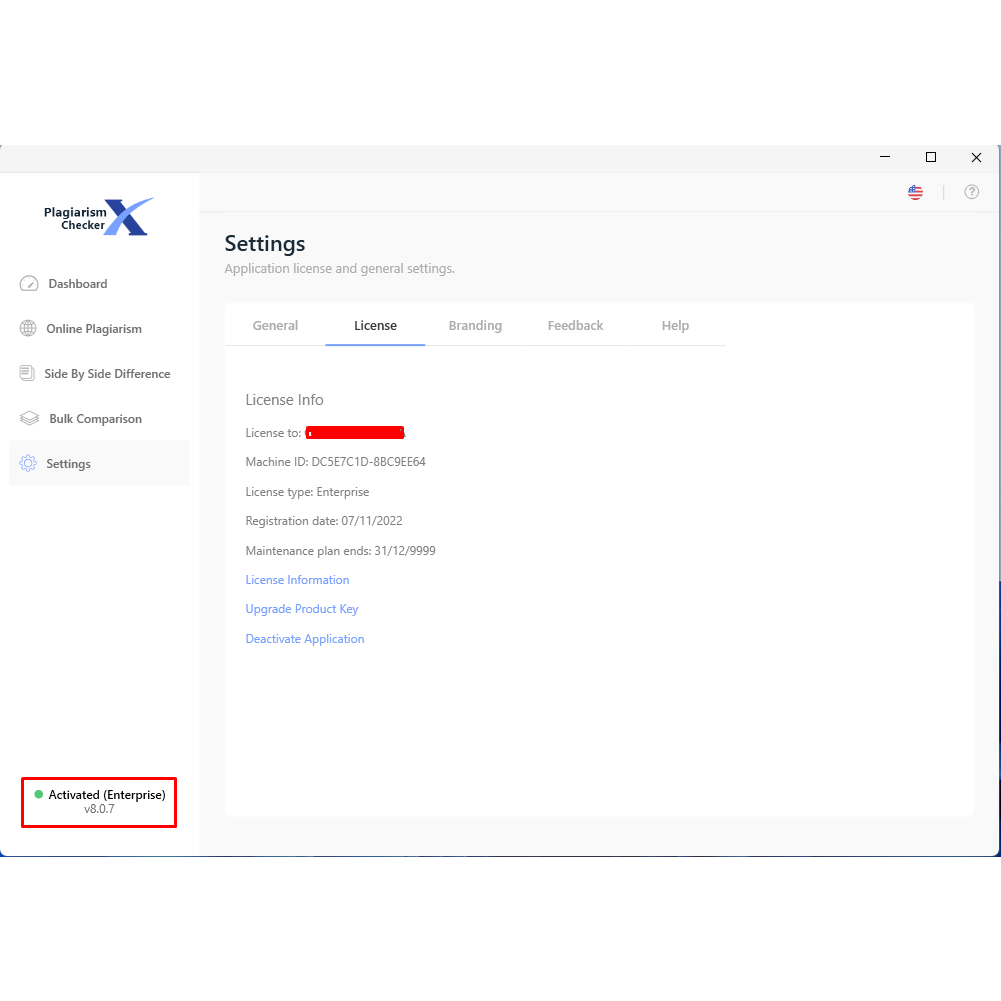The image size is (1001, 1001).
Task: Change language using the US flag icon
Action: coord(915,192)
